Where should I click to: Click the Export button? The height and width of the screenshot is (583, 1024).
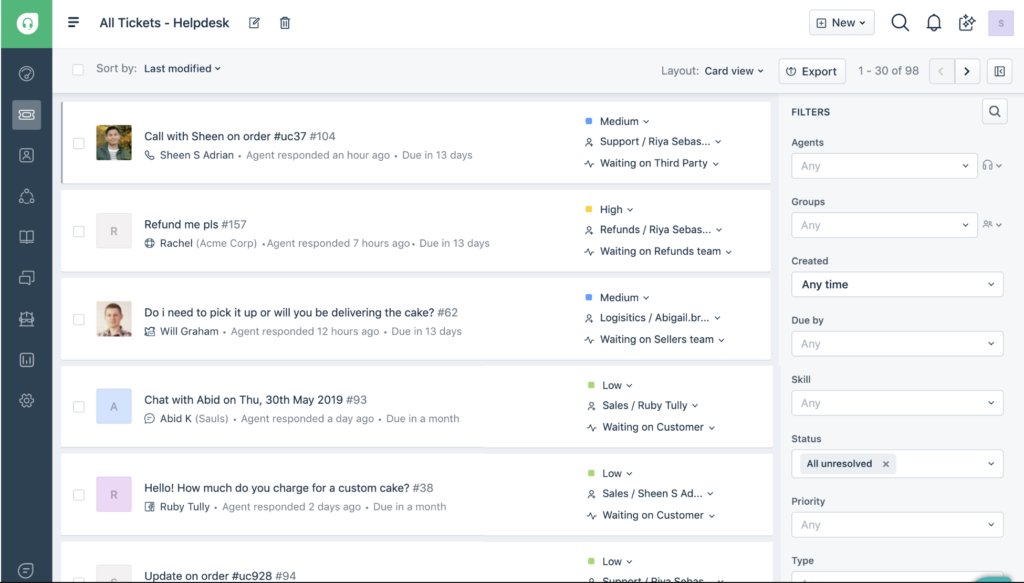pyautogui.click(x=812, y=71)
